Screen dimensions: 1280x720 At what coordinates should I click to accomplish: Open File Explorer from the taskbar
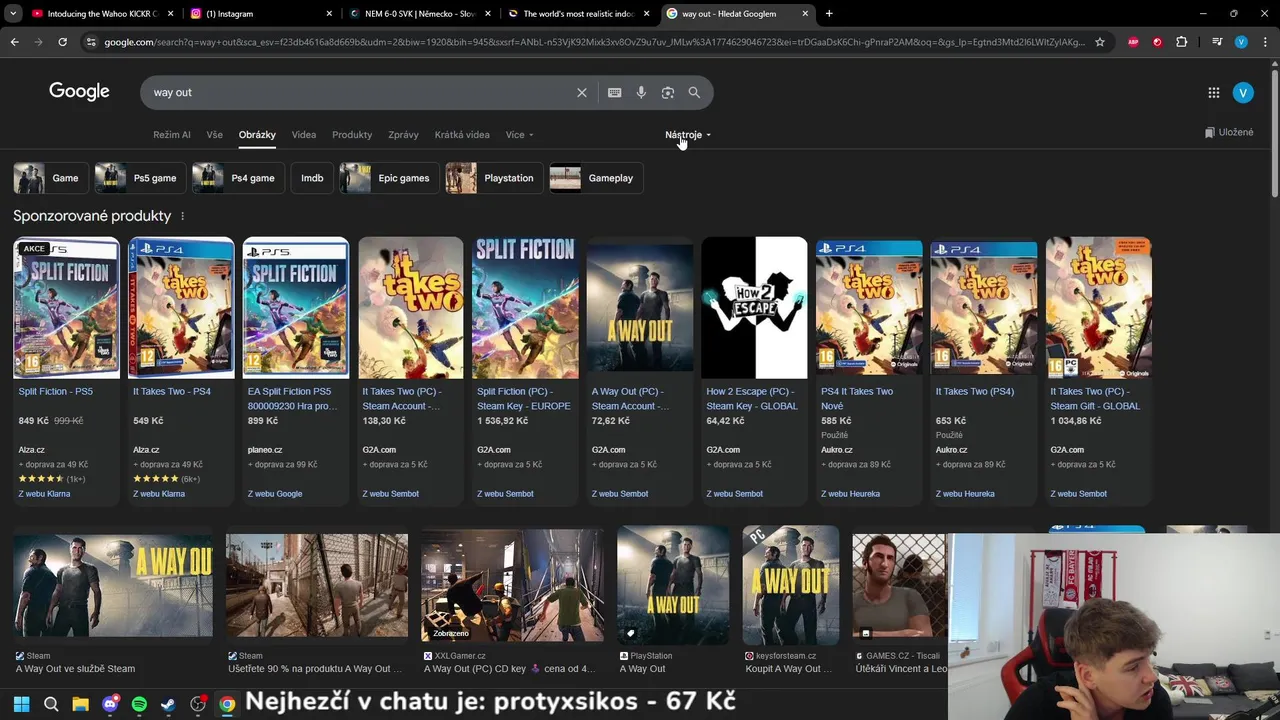[x=80, y=704]
